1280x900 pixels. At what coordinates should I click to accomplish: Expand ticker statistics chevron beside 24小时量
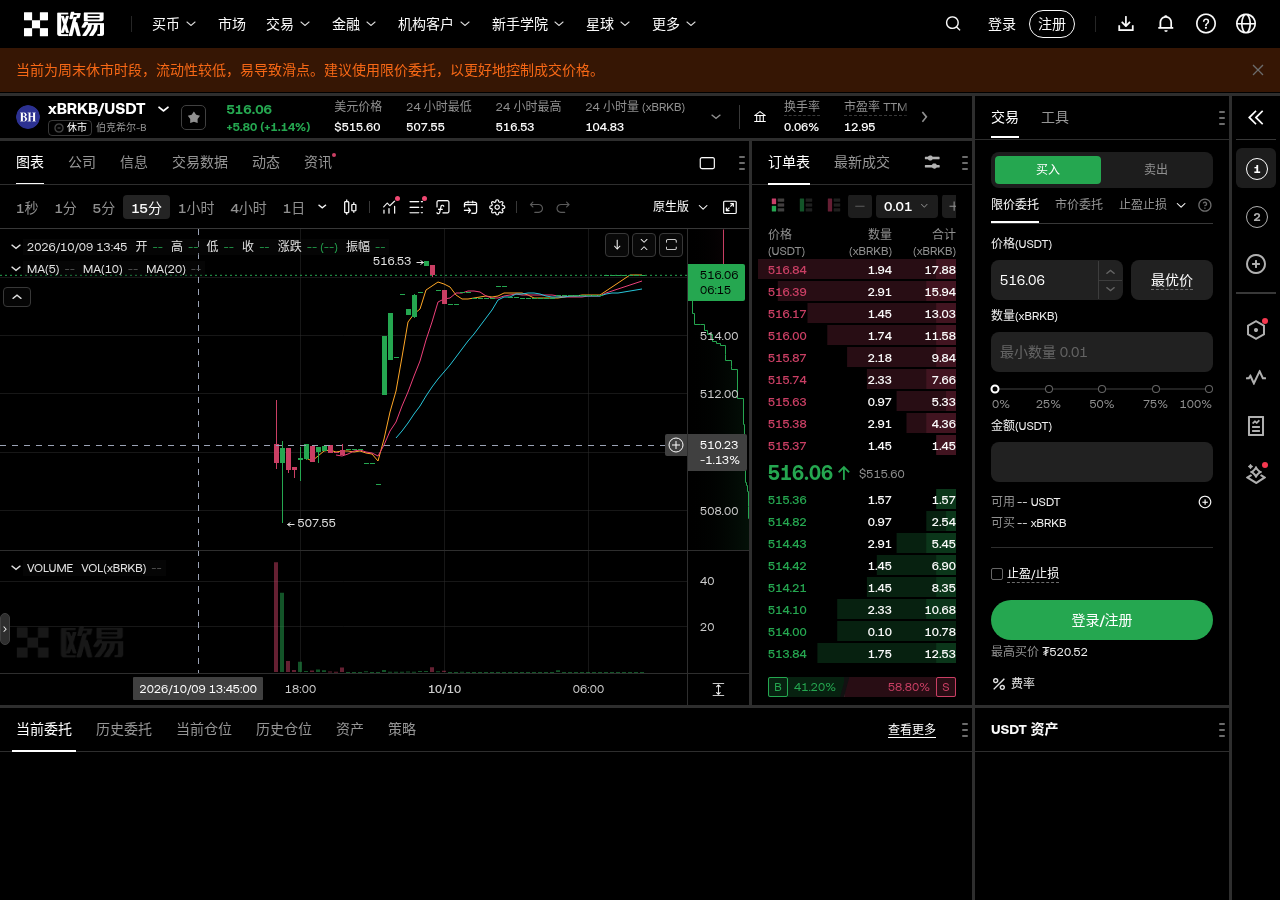(716, 117)
